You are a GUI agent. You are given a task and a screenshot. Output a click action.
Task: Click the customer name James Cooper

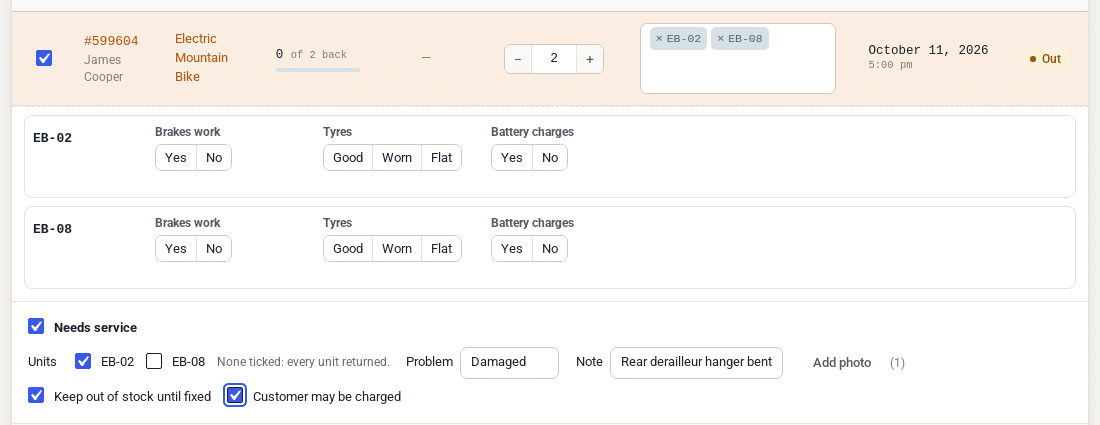coord(103,68)
